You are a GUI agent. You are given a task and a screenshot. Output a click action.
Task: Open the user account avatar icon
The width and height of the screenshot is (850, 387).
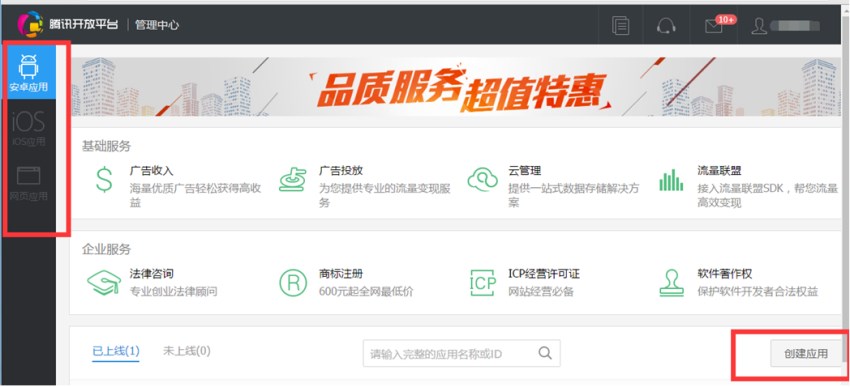pos(759,25)
